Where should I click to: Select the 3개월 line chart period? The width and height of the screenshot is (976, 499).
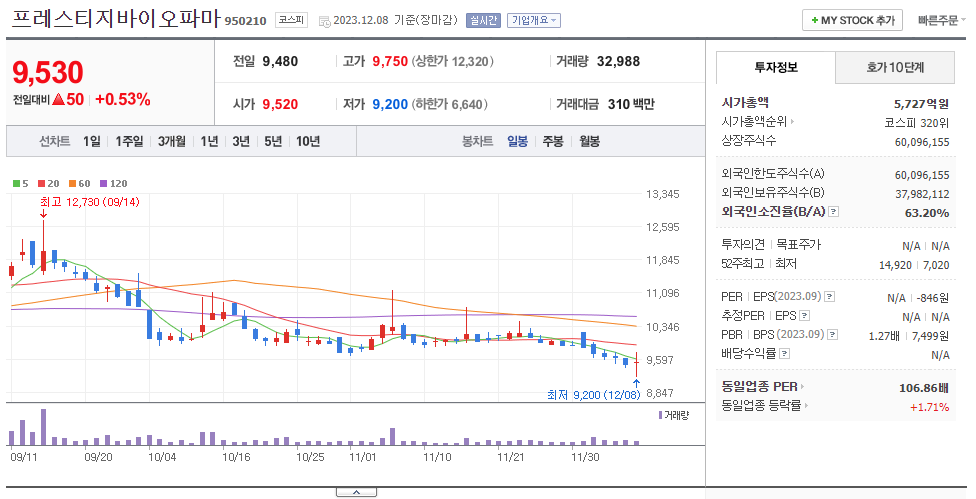[x=171, y=141]
